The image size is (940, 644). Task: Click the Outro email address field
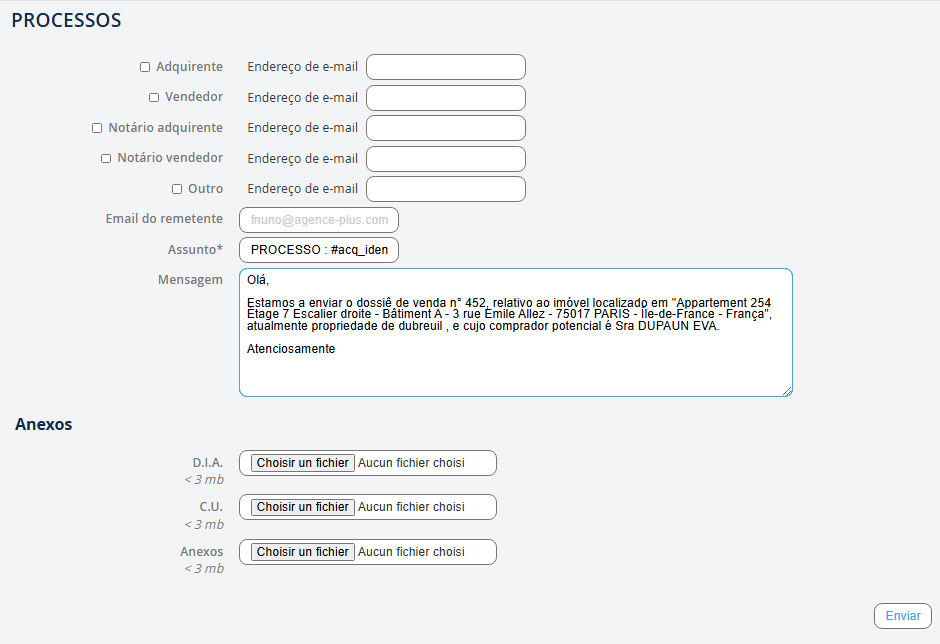pos(445,189)
